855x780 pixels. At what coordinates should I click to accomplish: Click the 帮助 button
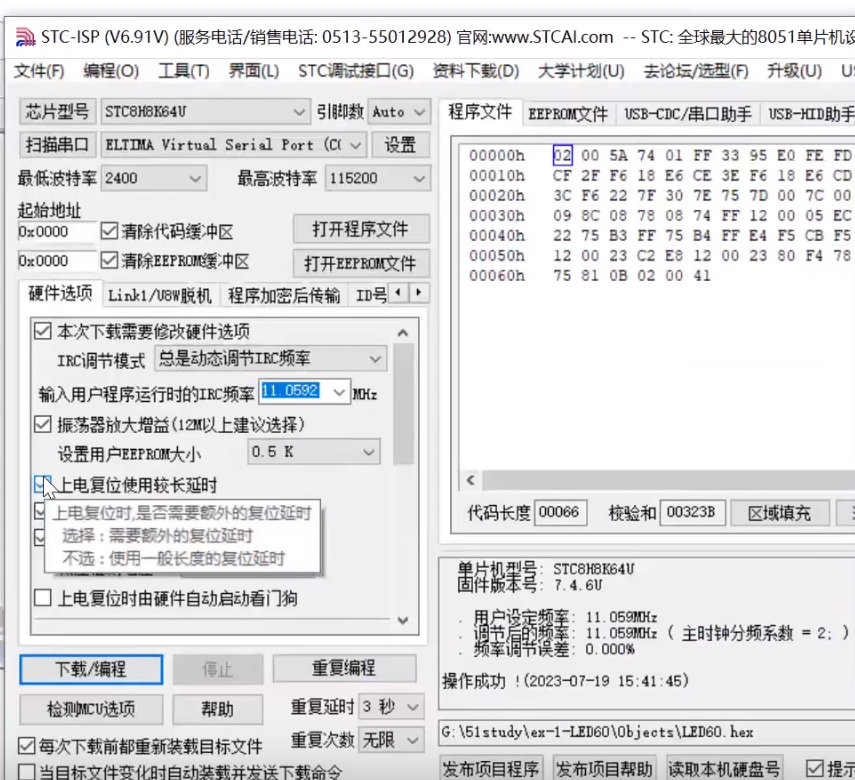pos(218,709)
